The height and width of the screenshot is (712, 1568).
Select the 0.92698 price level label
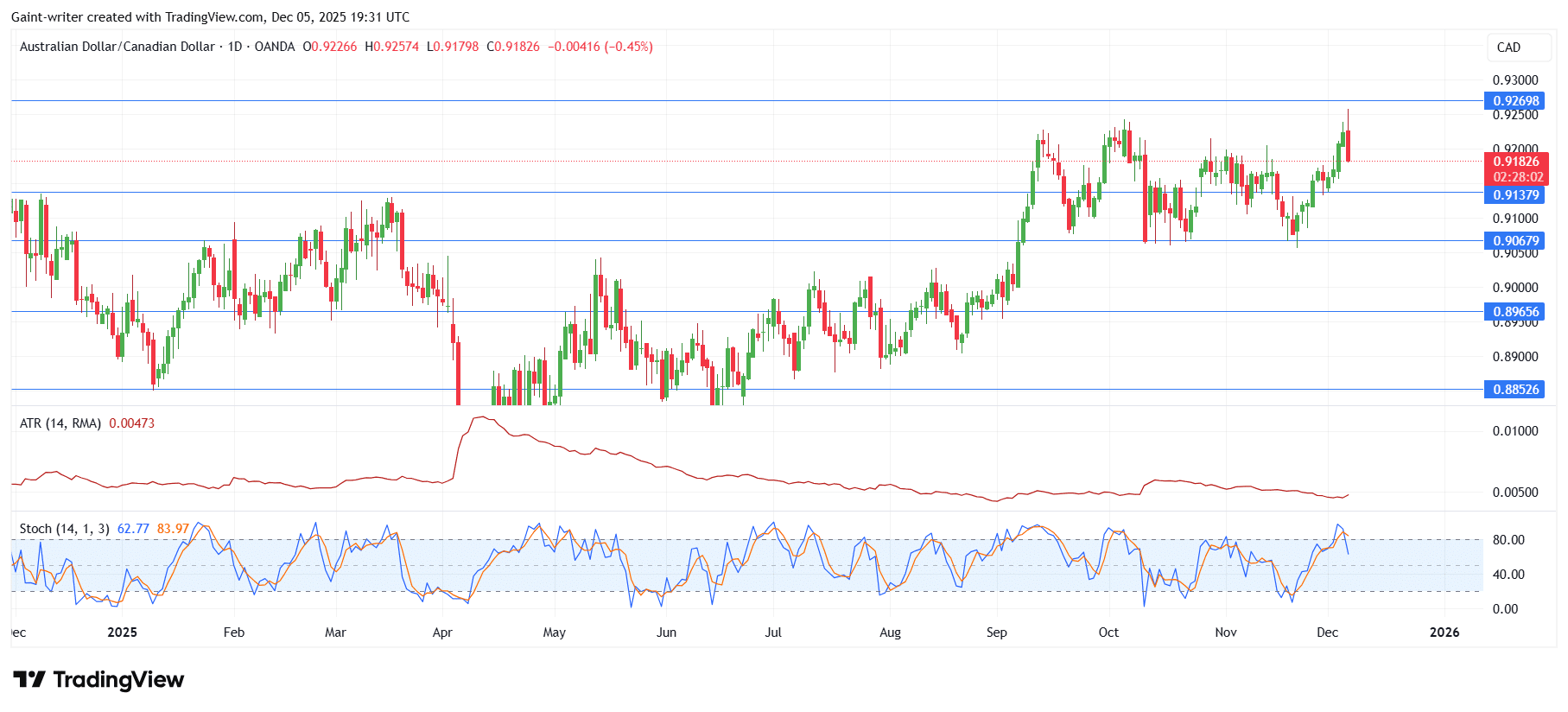(x=1516, y=101)
